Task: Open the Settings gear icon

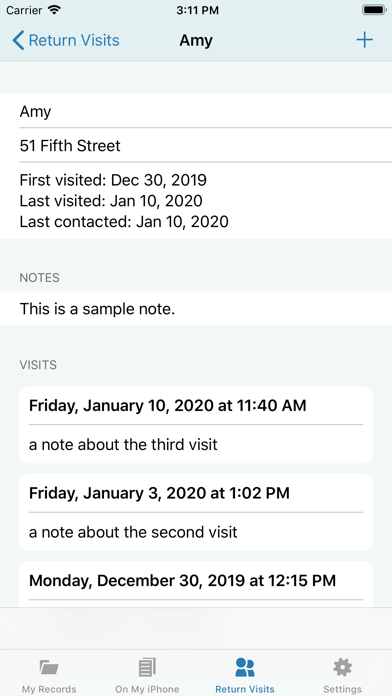Action: pos(342,667)
